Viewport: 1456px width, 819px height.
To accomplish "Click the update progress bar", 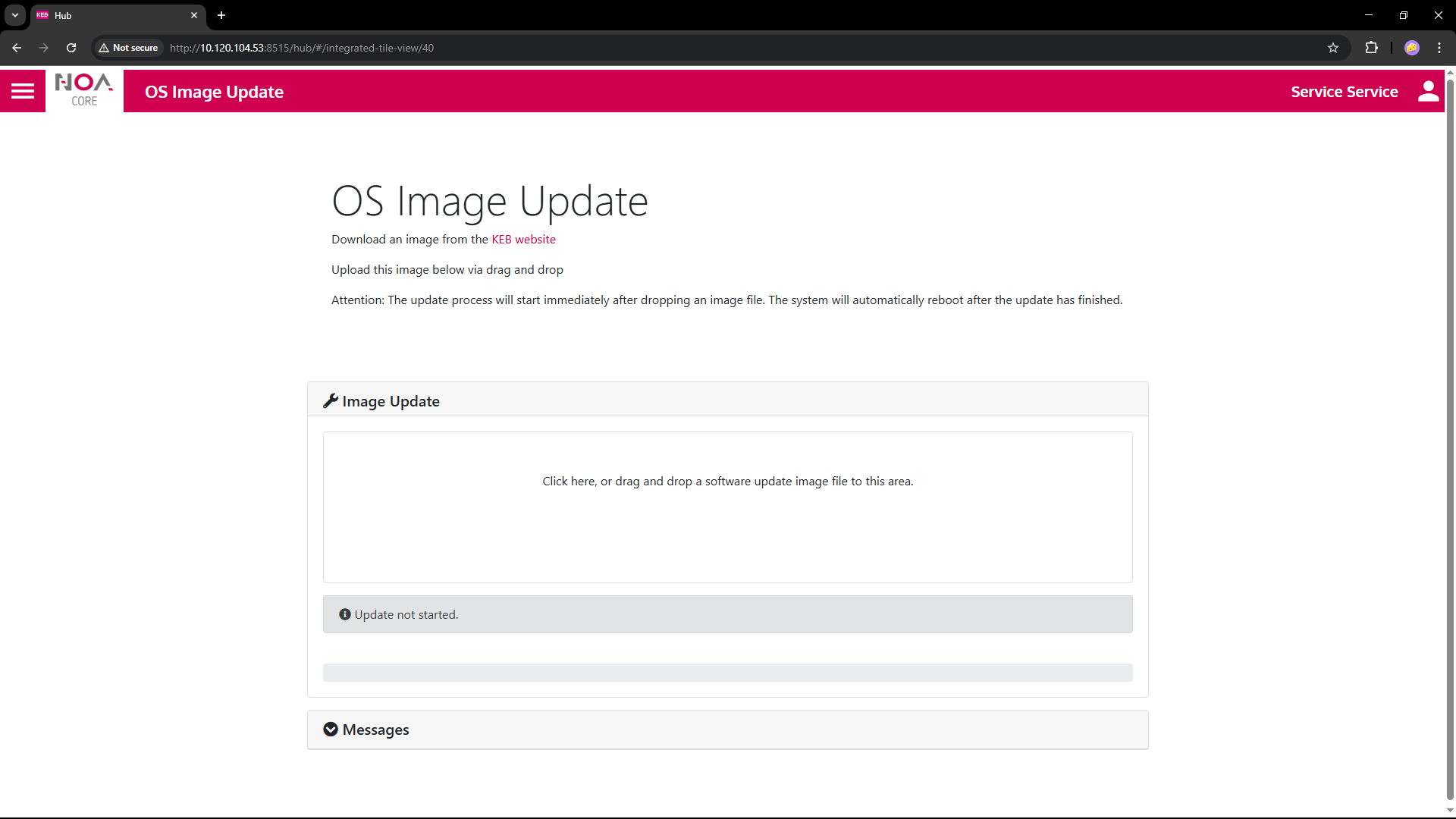I will point(727,673).
